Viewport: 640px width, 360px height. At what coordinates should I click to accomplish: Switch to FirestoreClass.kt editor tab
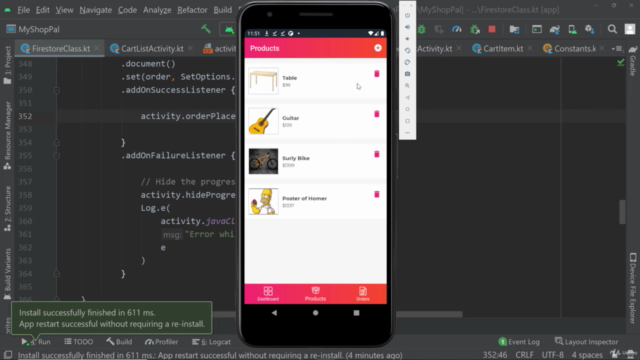click(60, 49)
